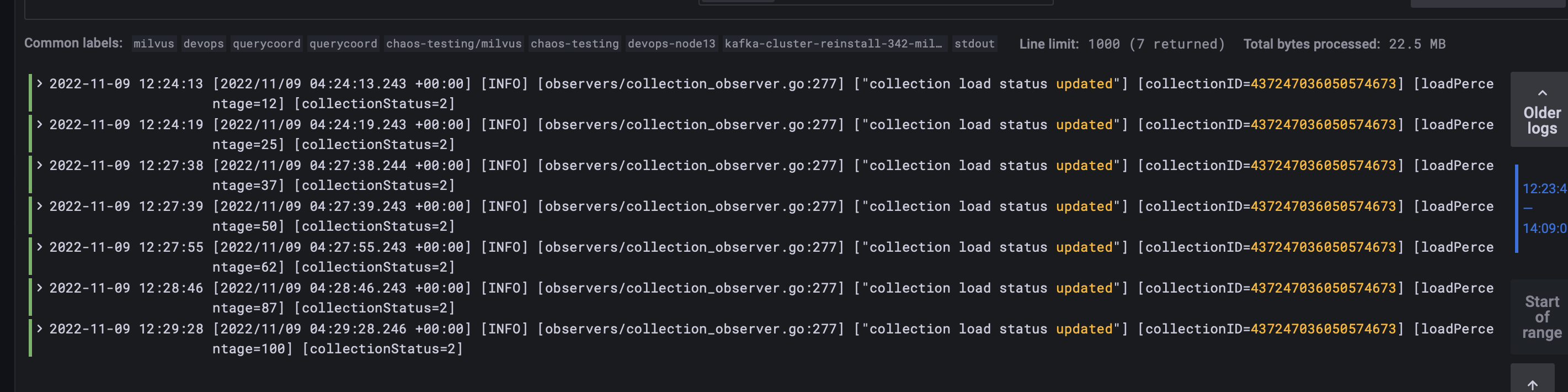The image size is (1568, 392).
Task: Expand the 12:28:46 log entry
Action: (x=40, y=287)
